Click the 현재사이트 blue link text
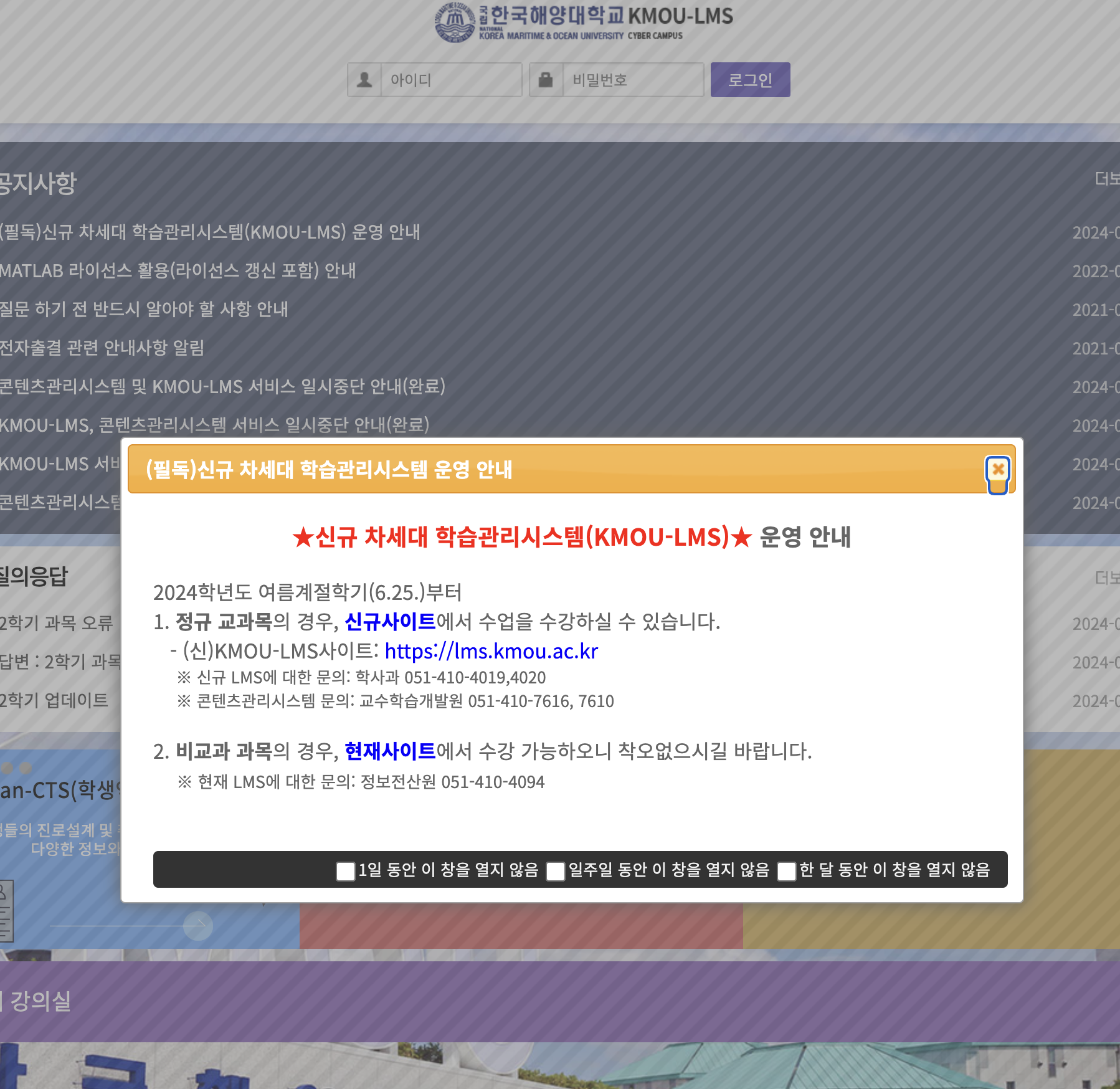Viewport: 1120px width, 1089px height. (390, 751)
